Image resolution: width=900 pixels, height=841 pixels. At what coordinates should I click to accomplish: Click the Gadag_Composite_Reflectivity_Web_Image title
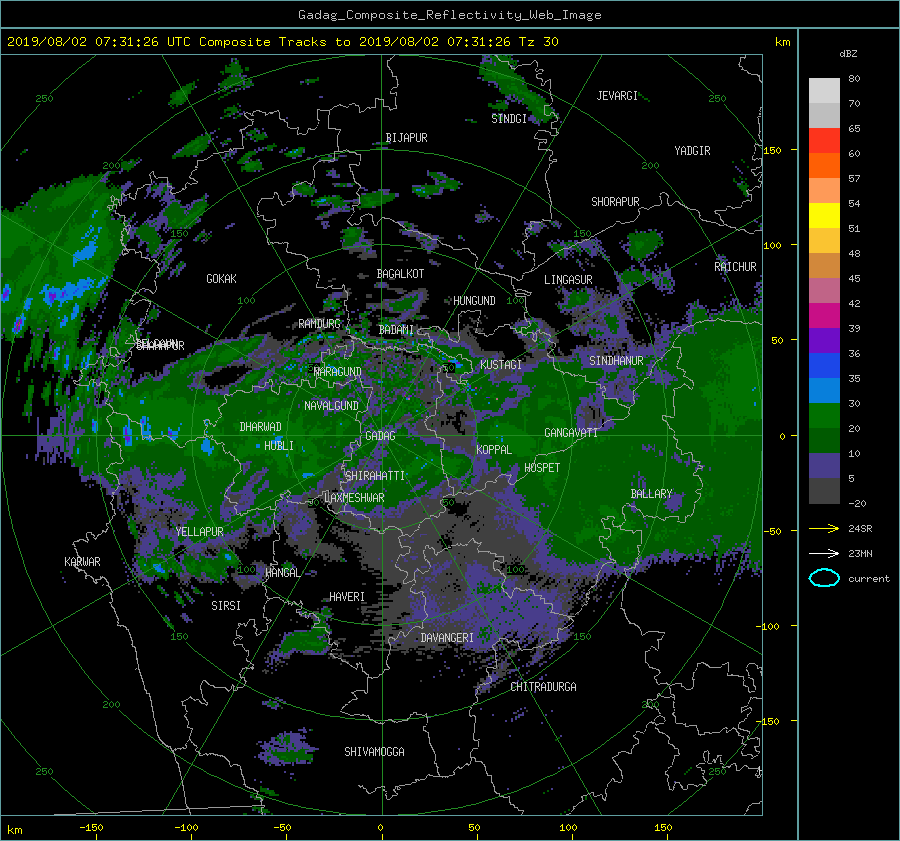(x=449, y=15)
